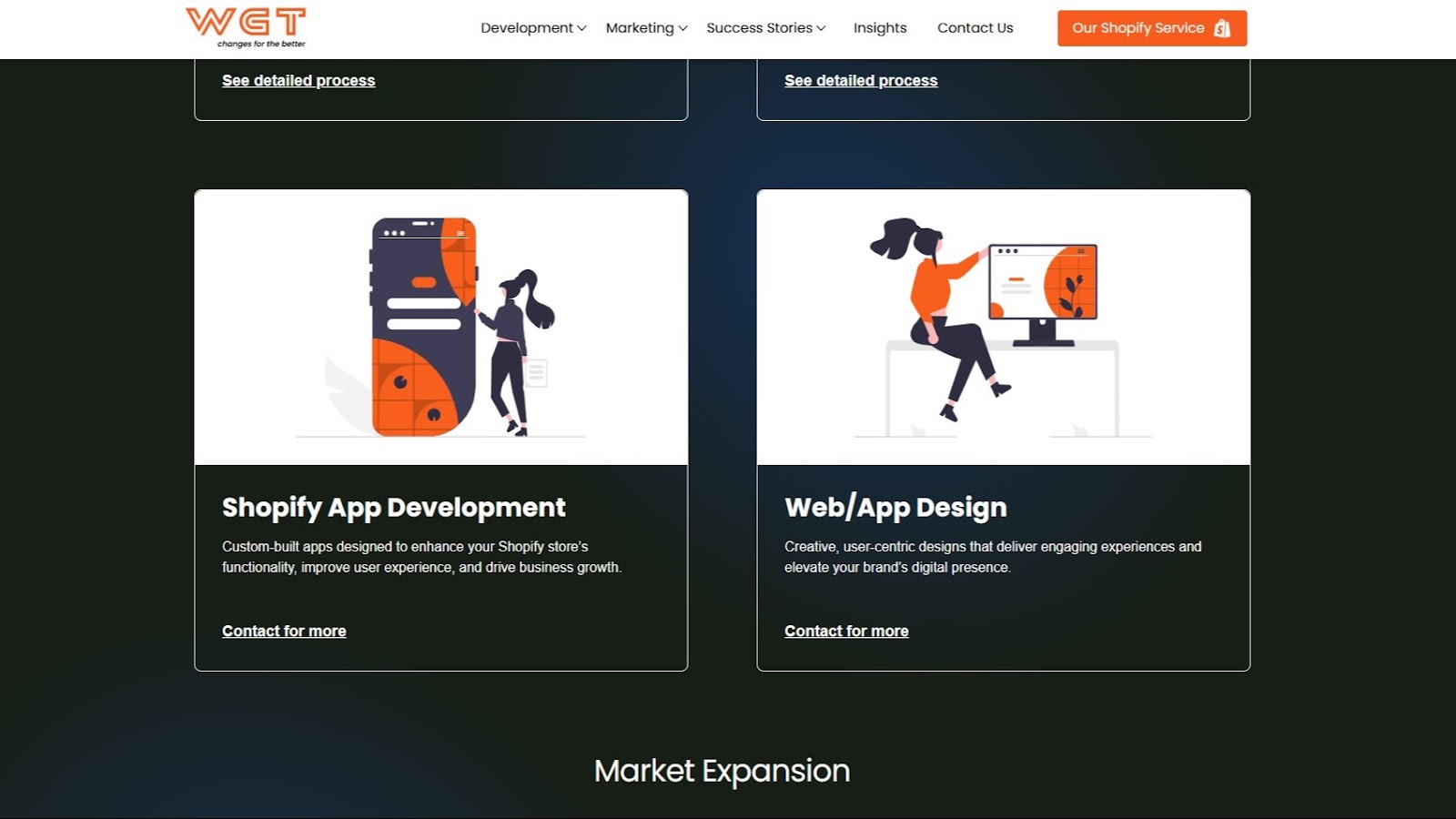Expand the Success Stories menu chevron
Image resolution: width=1456 pixels, height=819 pixels.
point(821,28)
